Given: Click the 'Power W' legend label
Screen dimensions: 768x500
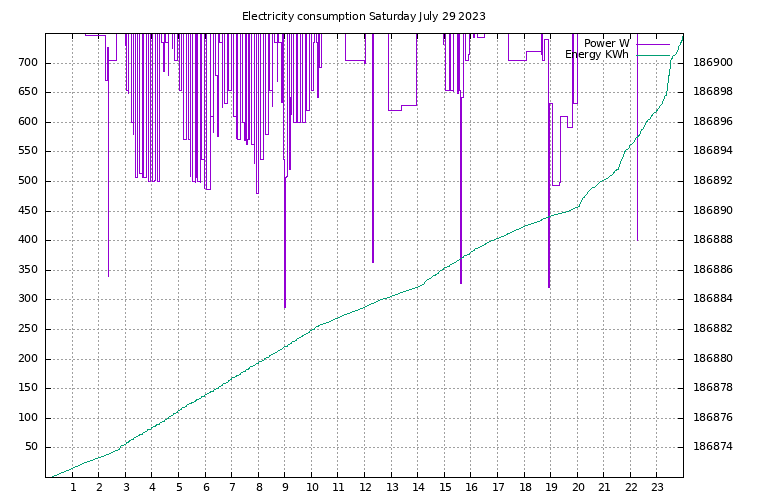Looking at the screenshot, I should point(606,44).
